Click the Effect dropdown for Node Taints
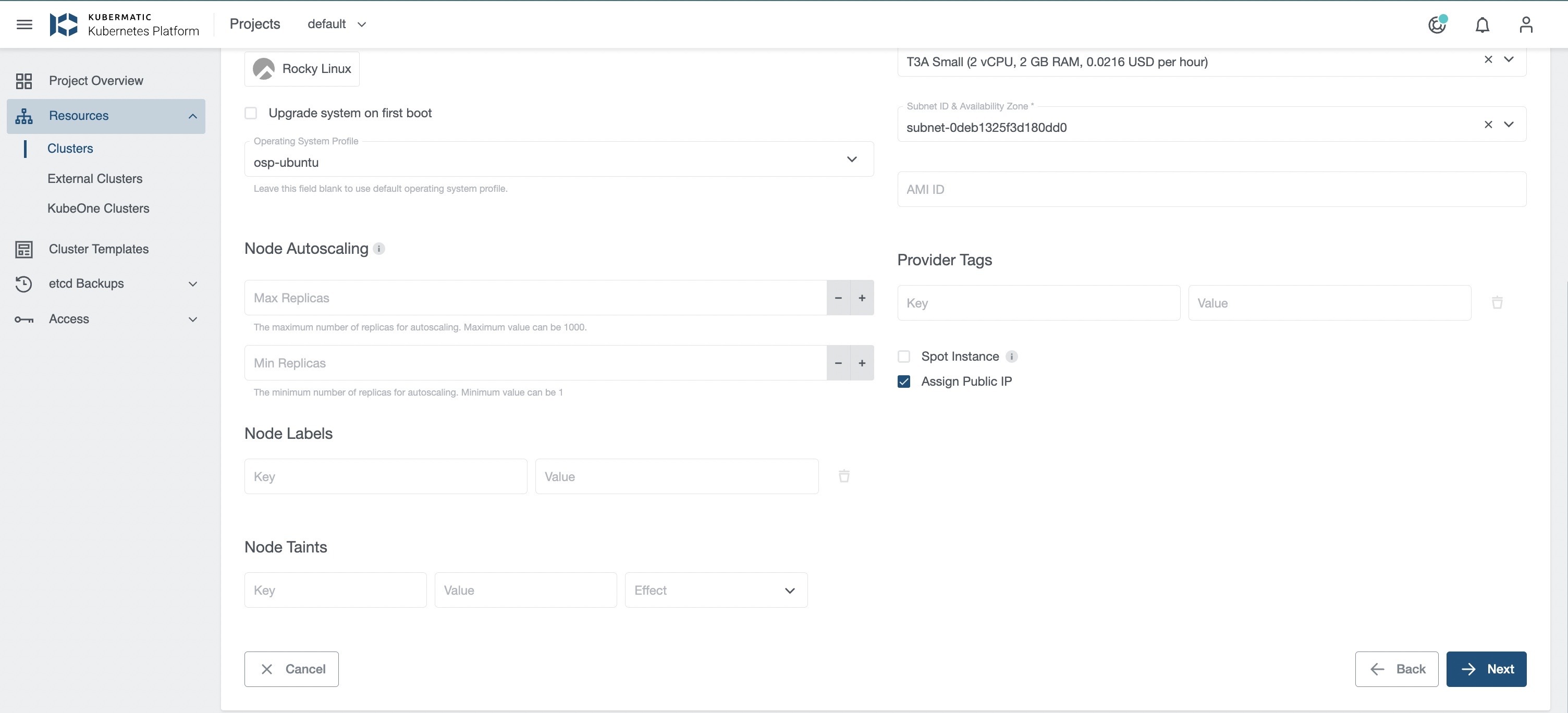 [715, 589]
